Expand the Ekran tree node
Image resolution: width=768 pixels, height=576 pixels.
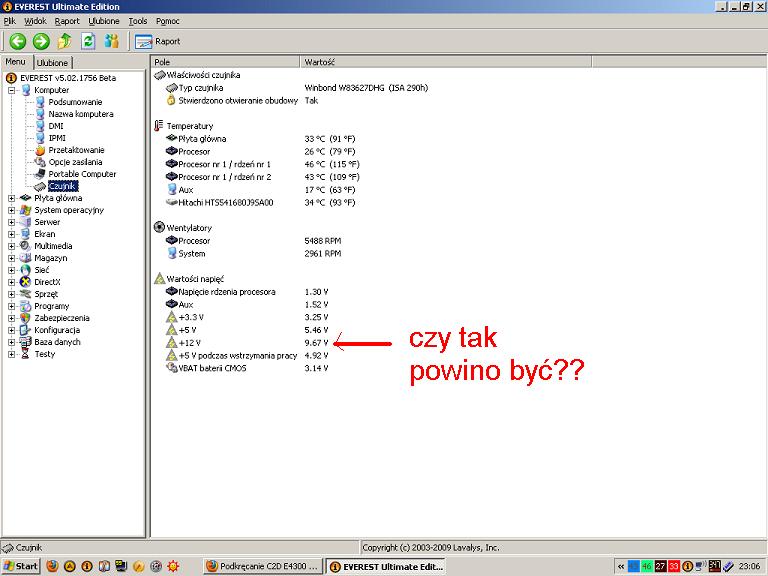[12, 234]
